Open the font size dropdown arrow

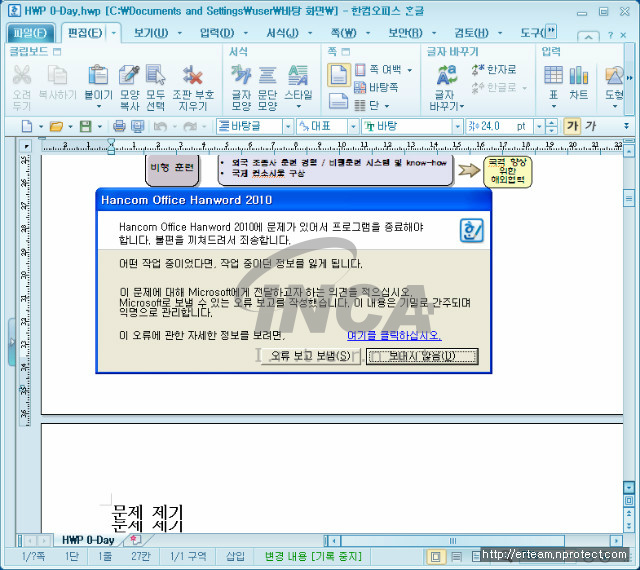[540, 127]
